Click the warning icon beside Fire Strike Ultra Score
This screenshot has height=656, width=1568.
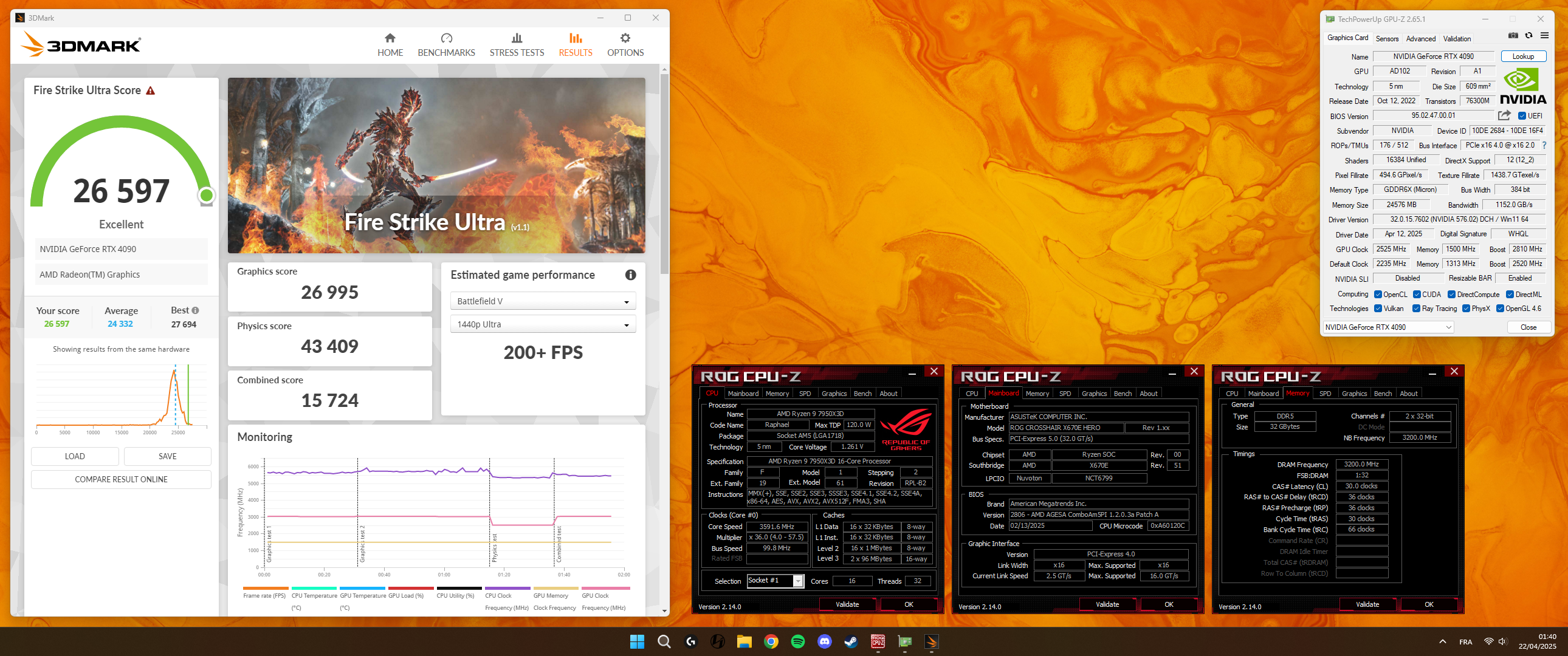point(150,91)
